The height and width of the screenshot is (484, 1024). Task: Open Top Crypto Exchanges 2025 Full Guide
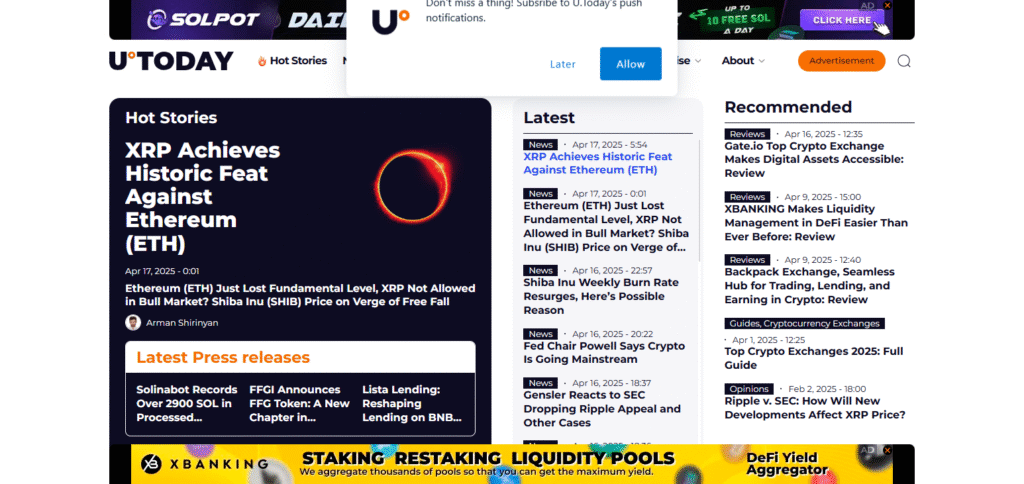pos(814,358)
